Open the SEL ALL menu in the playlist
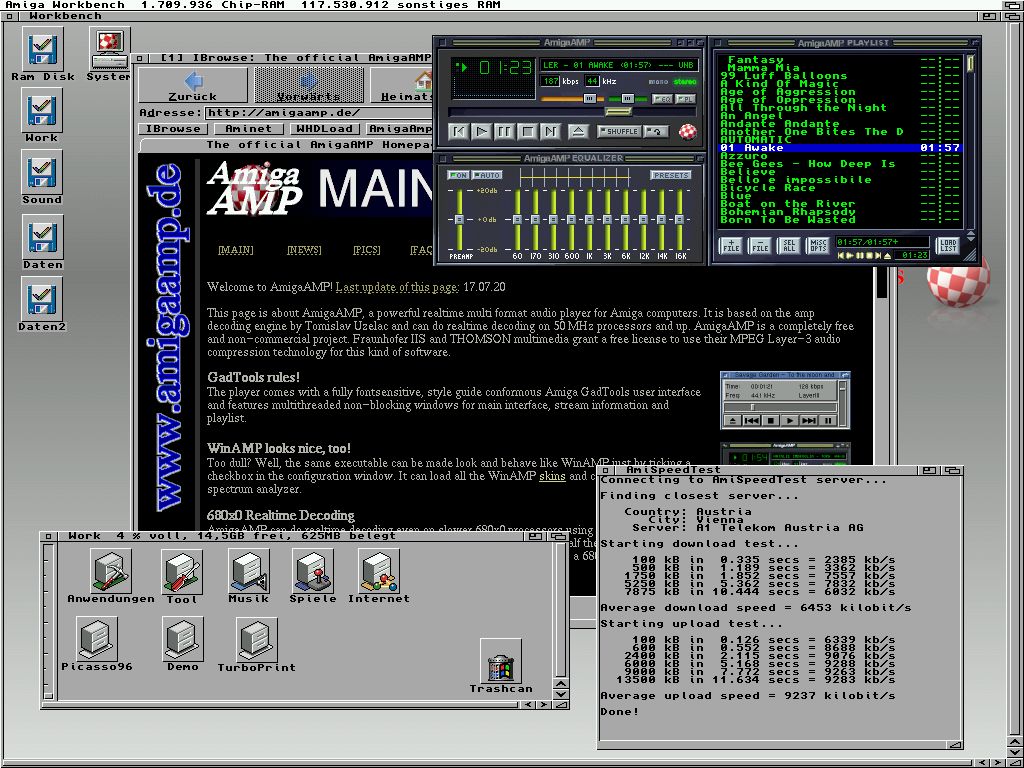The height and width of the screenshot is (768, 1024). click(x=789, y=246)
